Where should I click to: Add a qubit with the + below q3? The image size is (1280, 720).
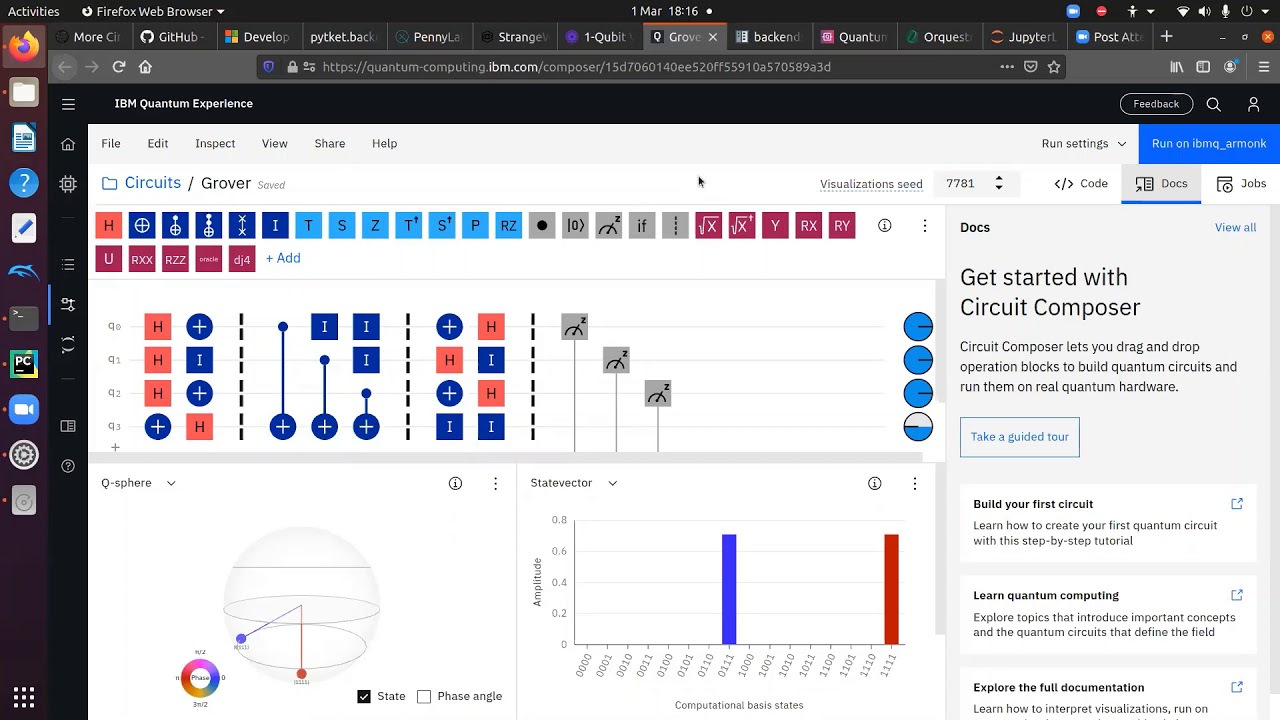click(115, 448)
